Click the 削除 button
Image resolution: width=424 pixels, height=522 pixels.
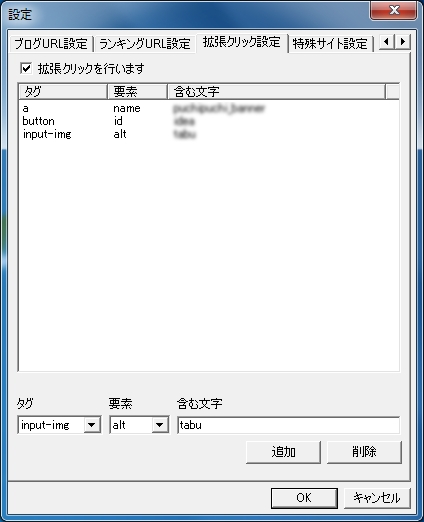point(364,452)
